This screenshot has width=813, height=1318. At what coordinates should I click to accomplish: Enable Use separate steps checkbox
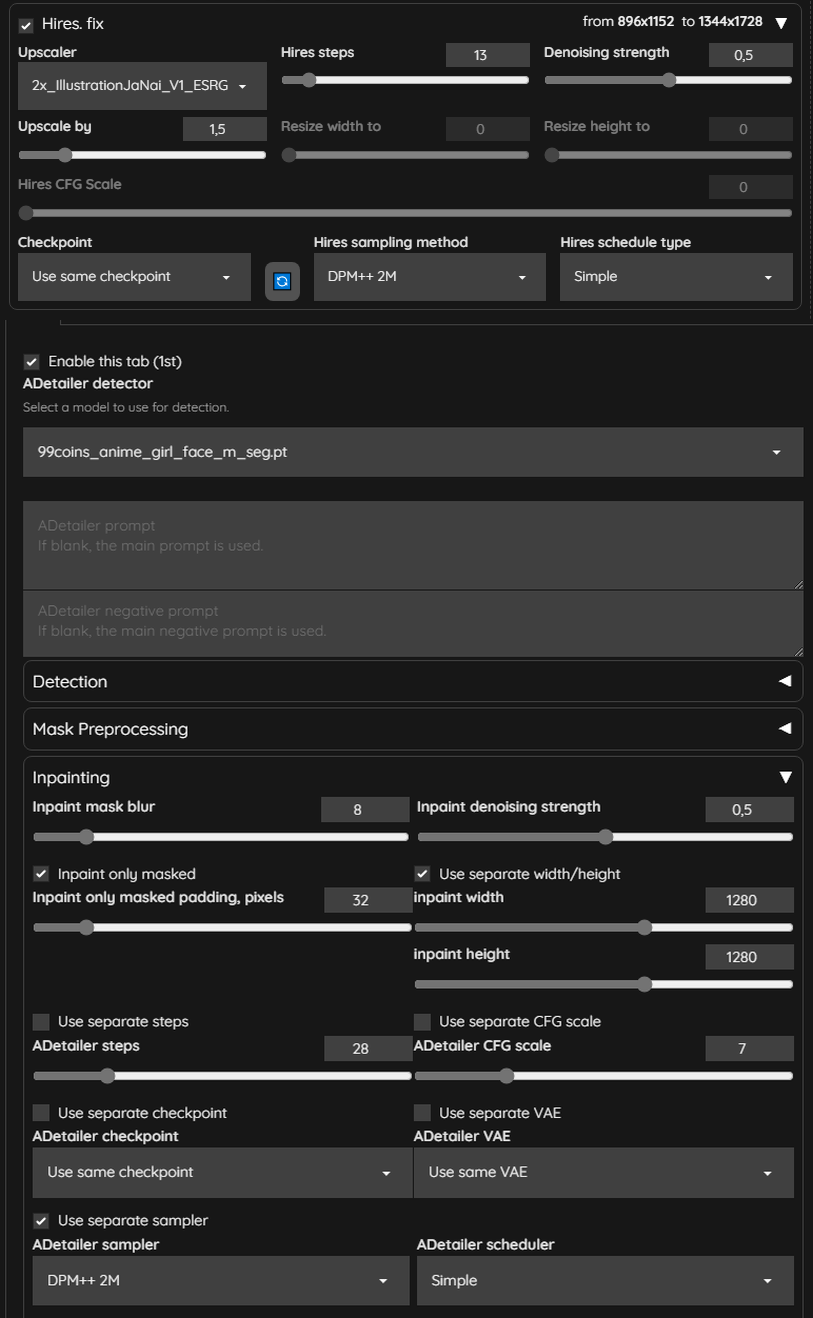(41, 1022)
